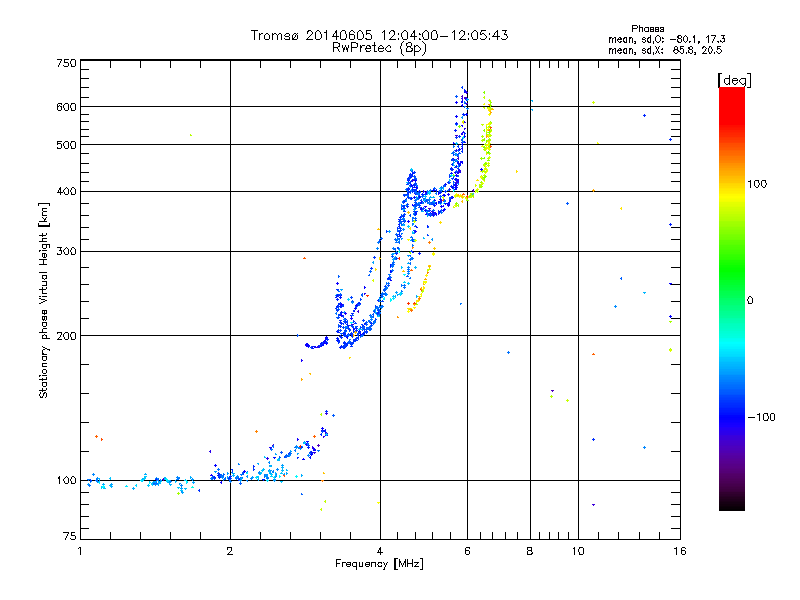The width and height of the screenshot is (800, 600).
Task: Click the 'Frequency [MHz]' axis label
Action: 379,564
